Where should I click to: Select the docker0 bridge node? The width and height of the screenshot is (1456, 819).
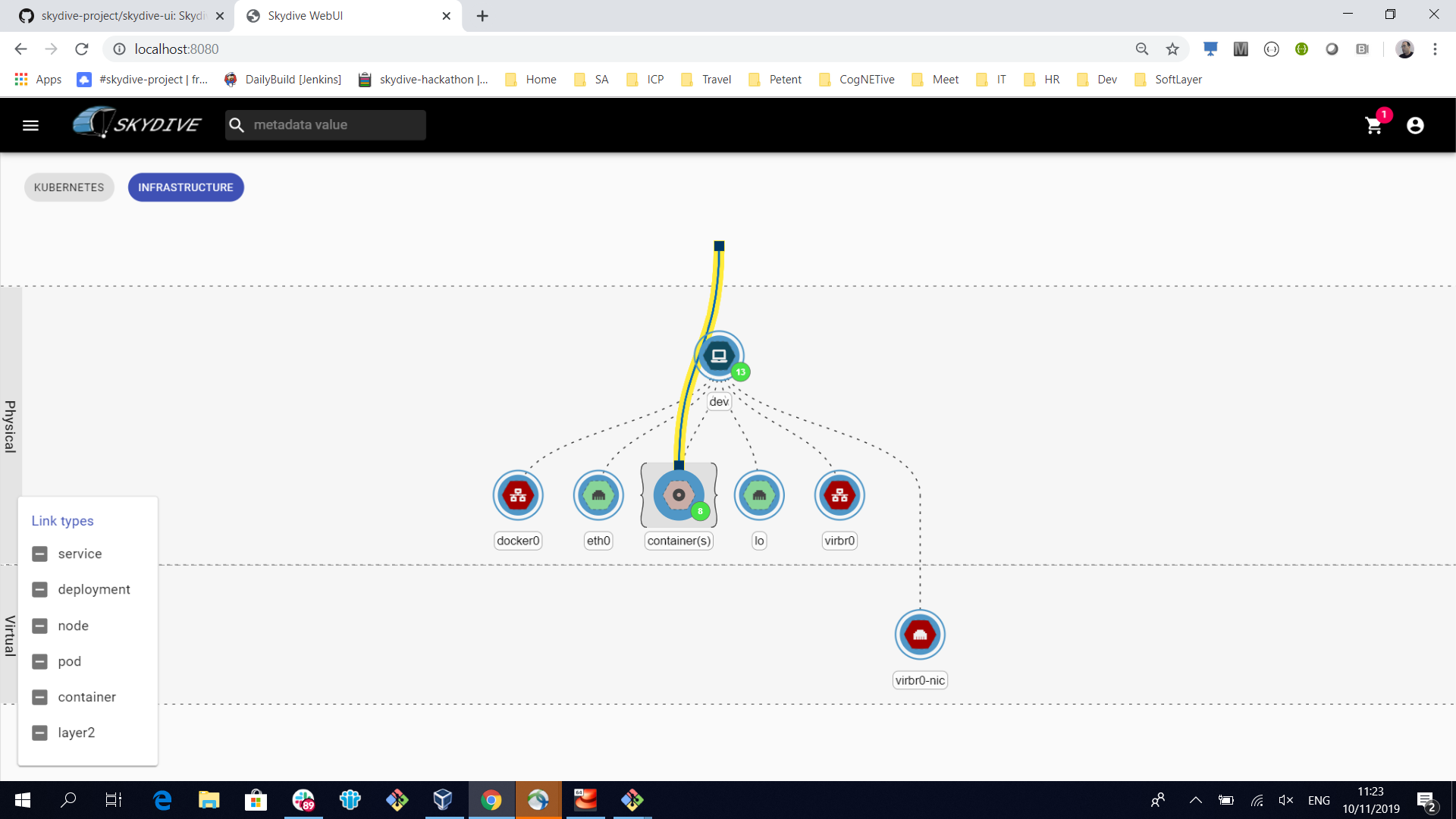(x=518, y=495)
